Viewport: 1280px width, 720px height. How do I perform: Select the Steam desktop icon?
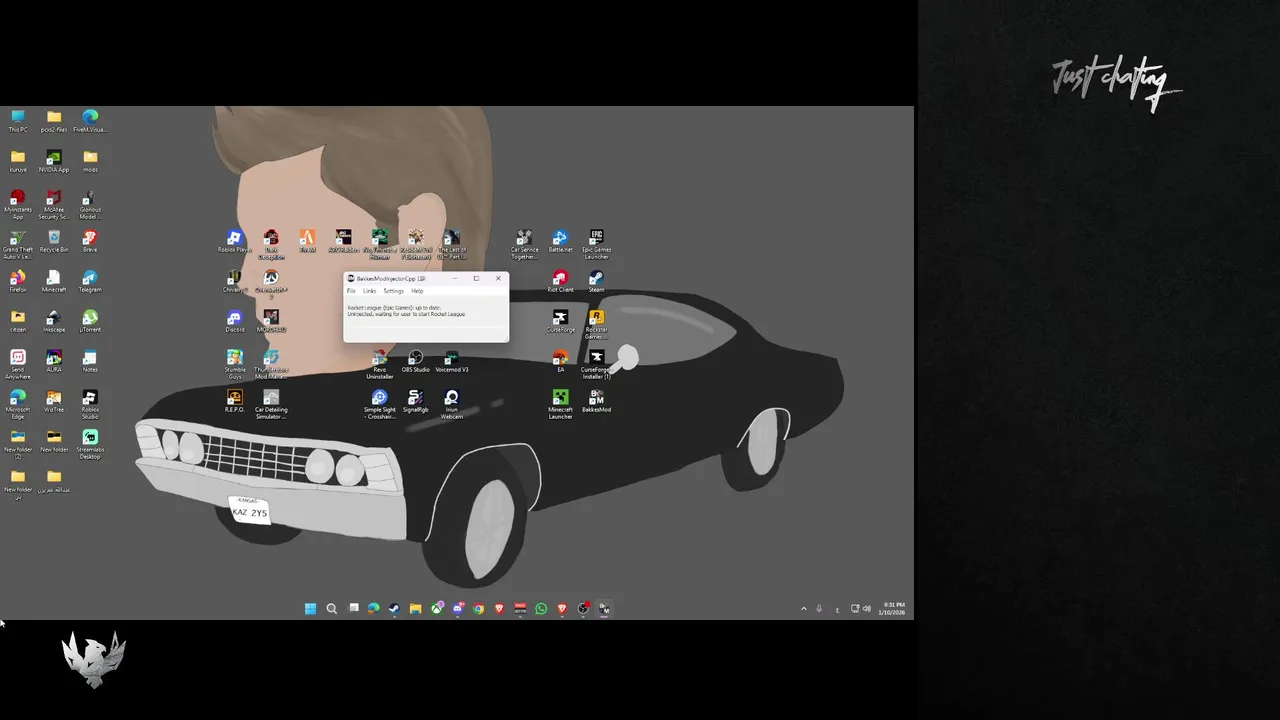[596, 281]
